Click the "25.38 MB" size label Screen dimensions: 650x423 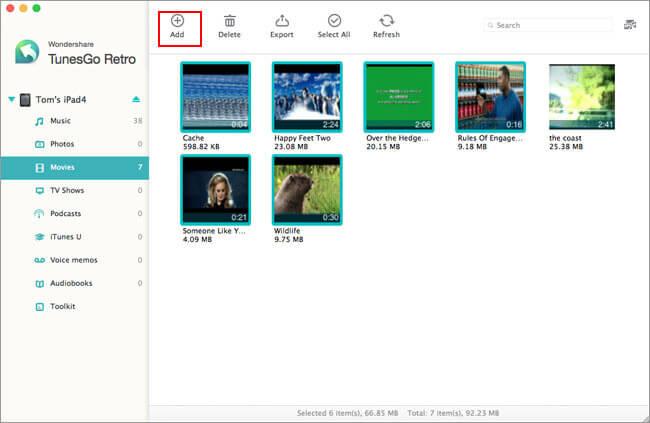(566, 147)
